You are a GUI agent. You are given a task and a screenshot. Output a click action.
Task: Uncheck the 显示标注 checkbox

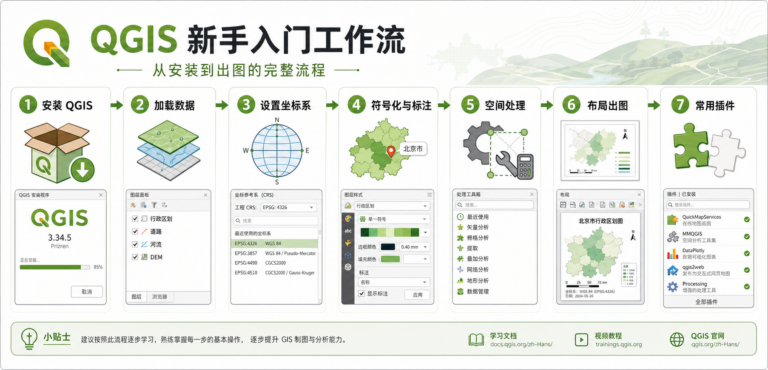(362, 294)
